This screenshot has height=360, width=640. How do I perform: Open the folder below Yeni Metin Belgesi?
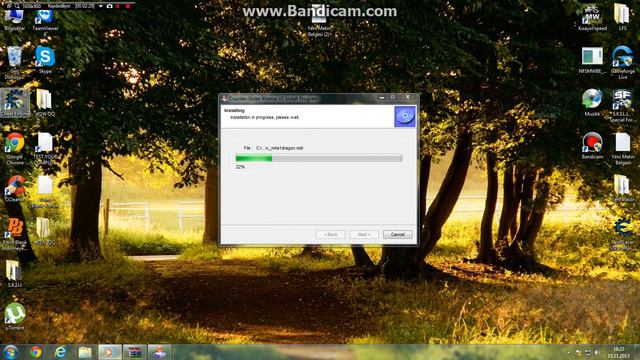coord(622,189)
